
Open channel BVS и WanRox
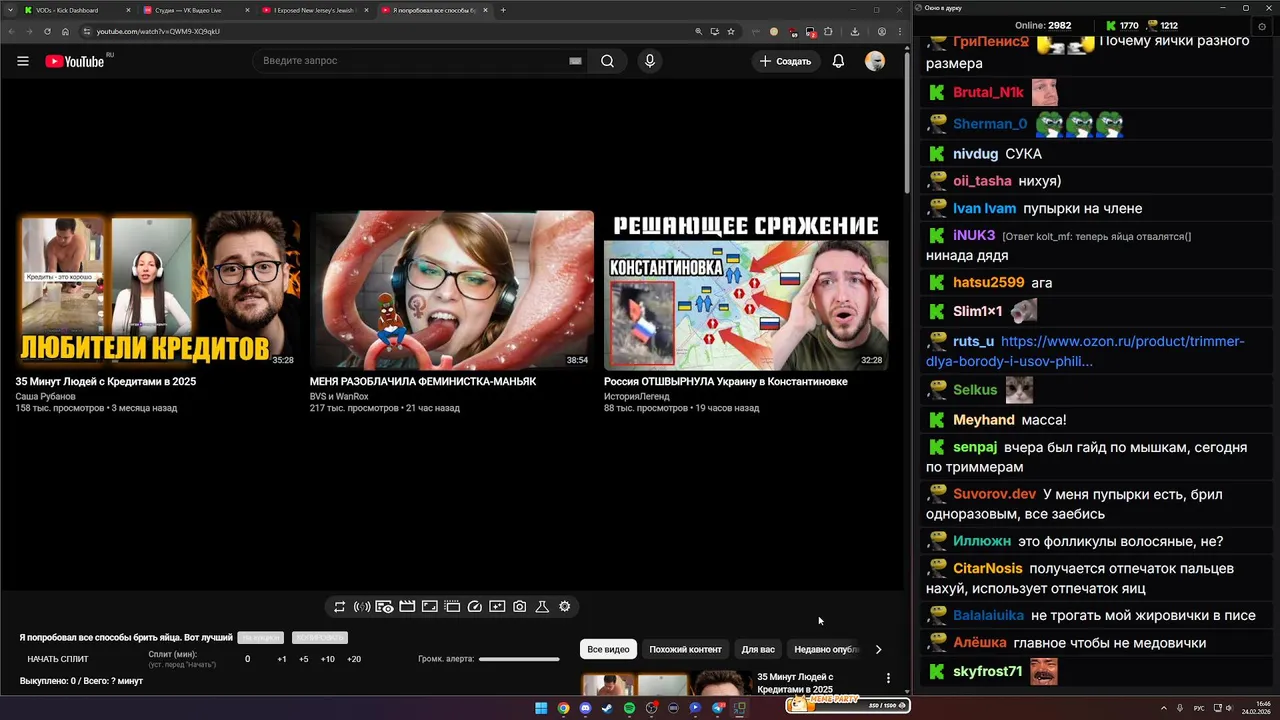(x=339, y=396)
